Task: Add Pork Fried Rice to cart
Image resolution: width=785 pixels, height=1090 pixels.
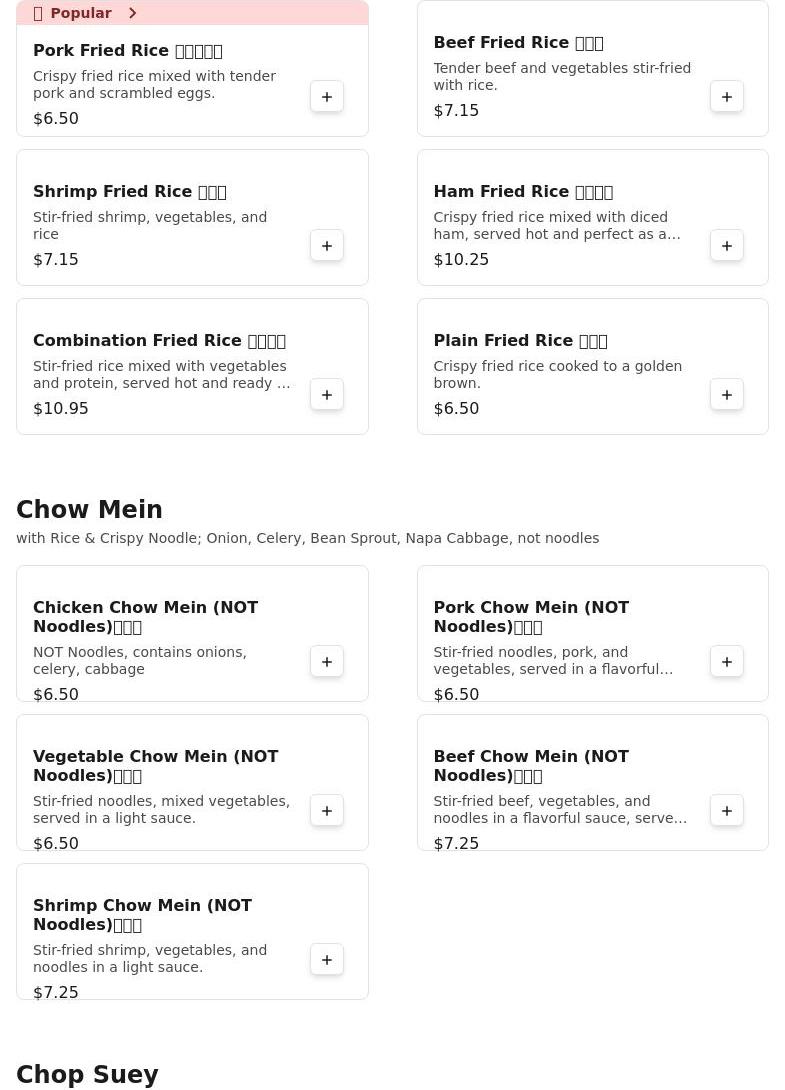Action: (327, 97)
